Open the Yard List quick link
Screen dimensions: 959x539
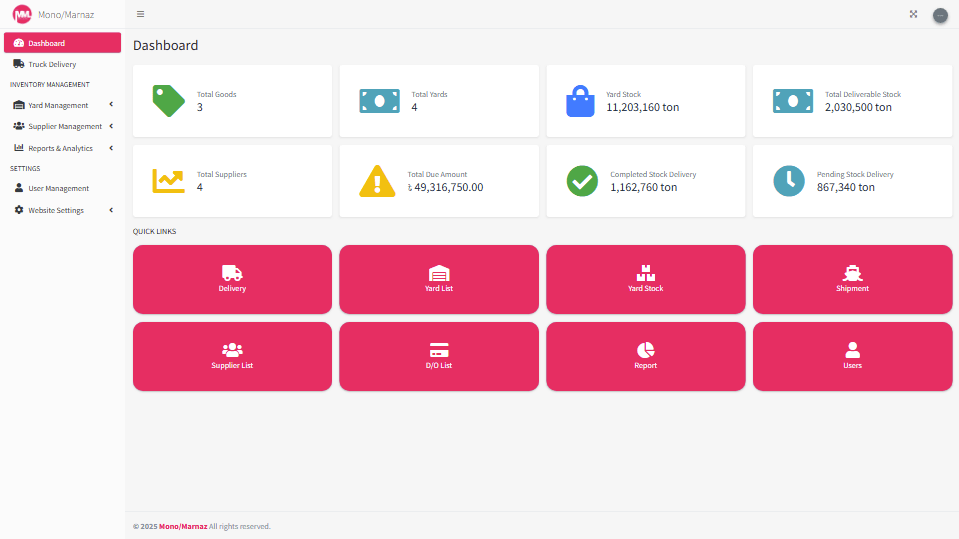click(x=439, y=280)
